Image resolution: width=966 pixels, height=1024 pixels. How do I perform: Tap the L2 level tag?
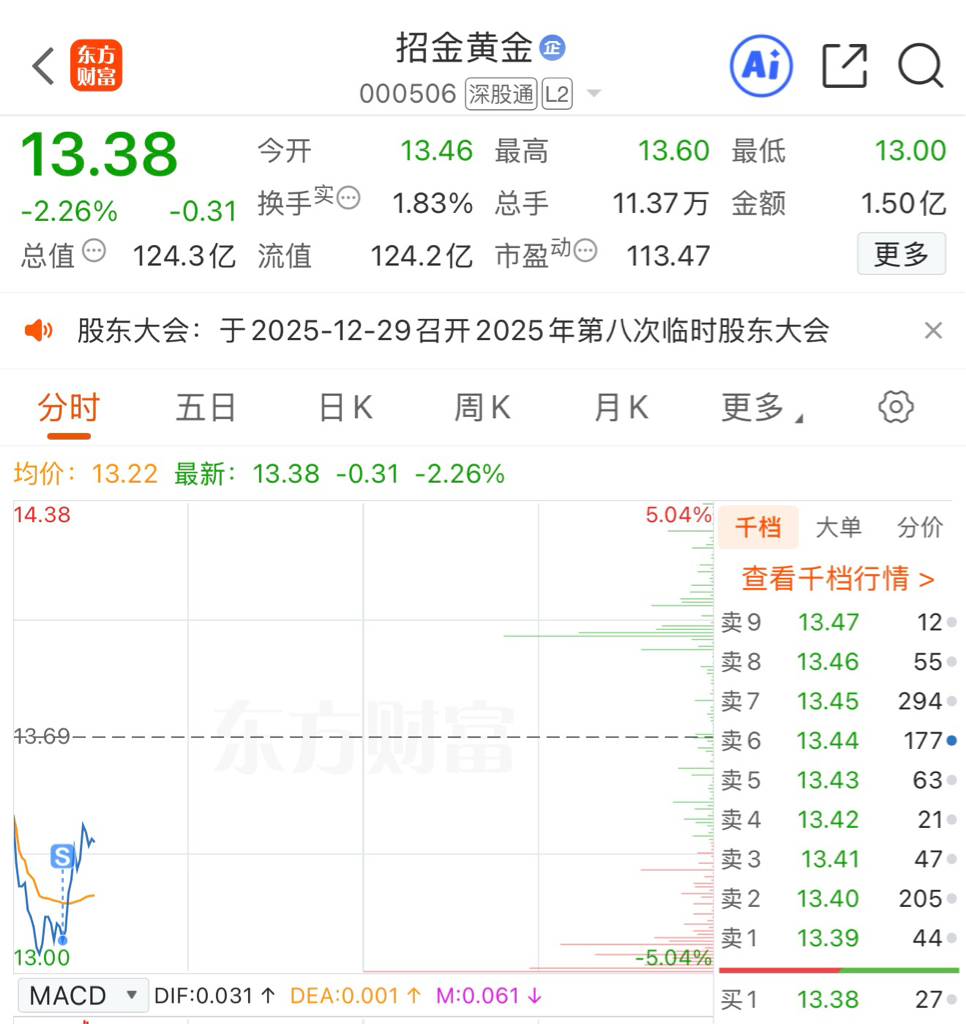pos(557,95)
